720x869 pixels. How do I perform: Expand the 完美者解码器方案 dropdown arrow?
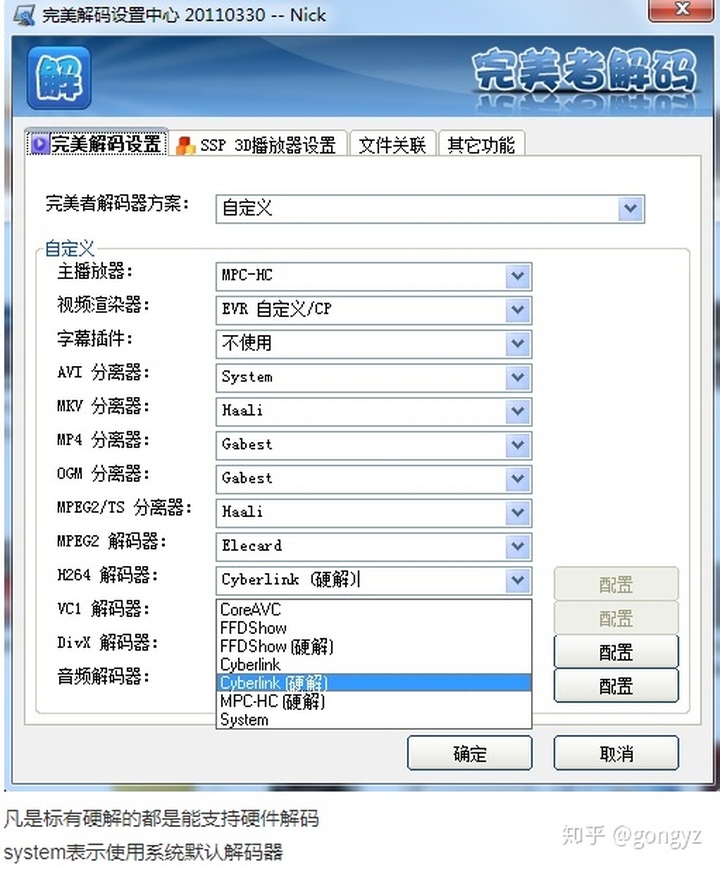point(630,209)
